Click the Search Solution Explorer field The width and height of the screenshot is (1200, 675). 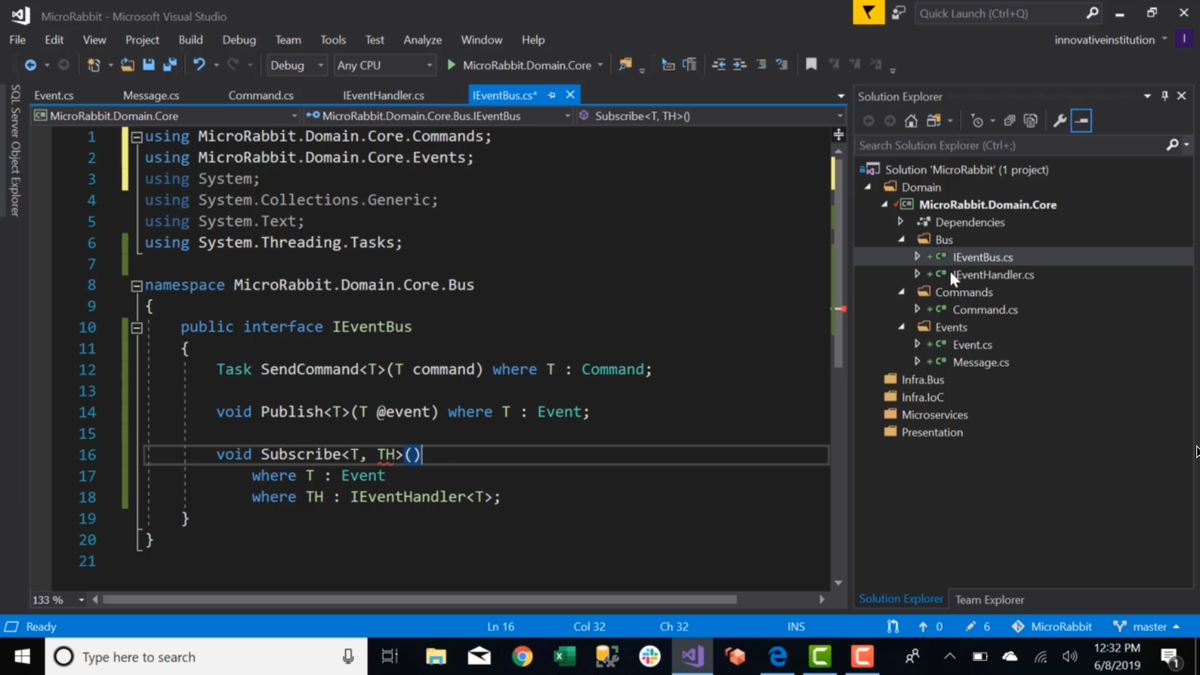point(1010,145)
